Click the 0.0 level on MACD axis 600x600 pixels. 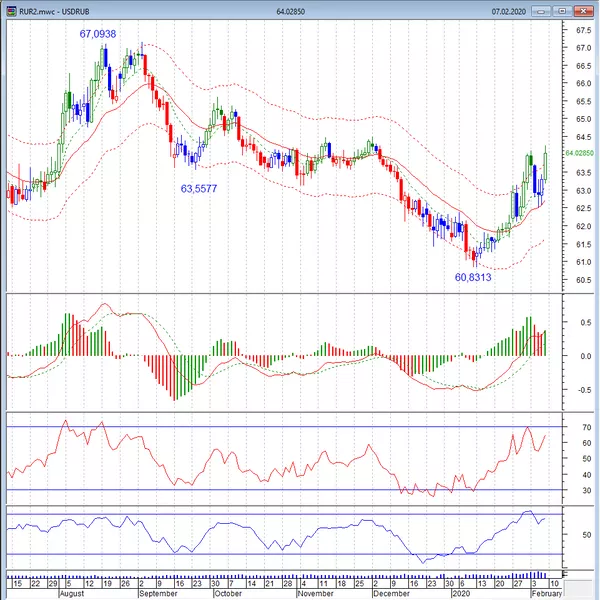[586, 356]
